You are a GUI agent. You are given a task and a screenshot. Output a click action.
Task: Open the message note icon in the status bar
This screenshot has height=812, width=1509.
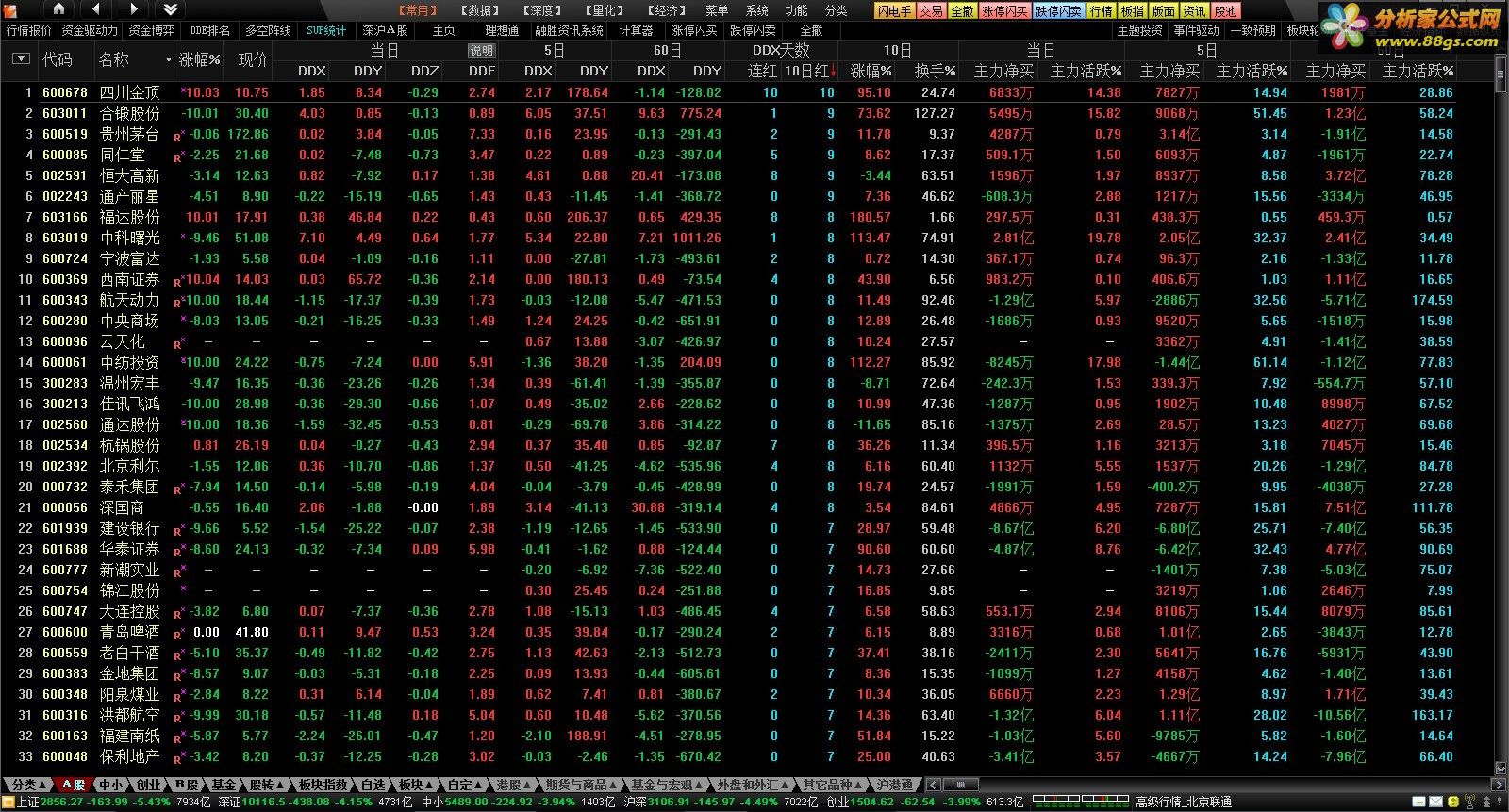point(1418,802)
